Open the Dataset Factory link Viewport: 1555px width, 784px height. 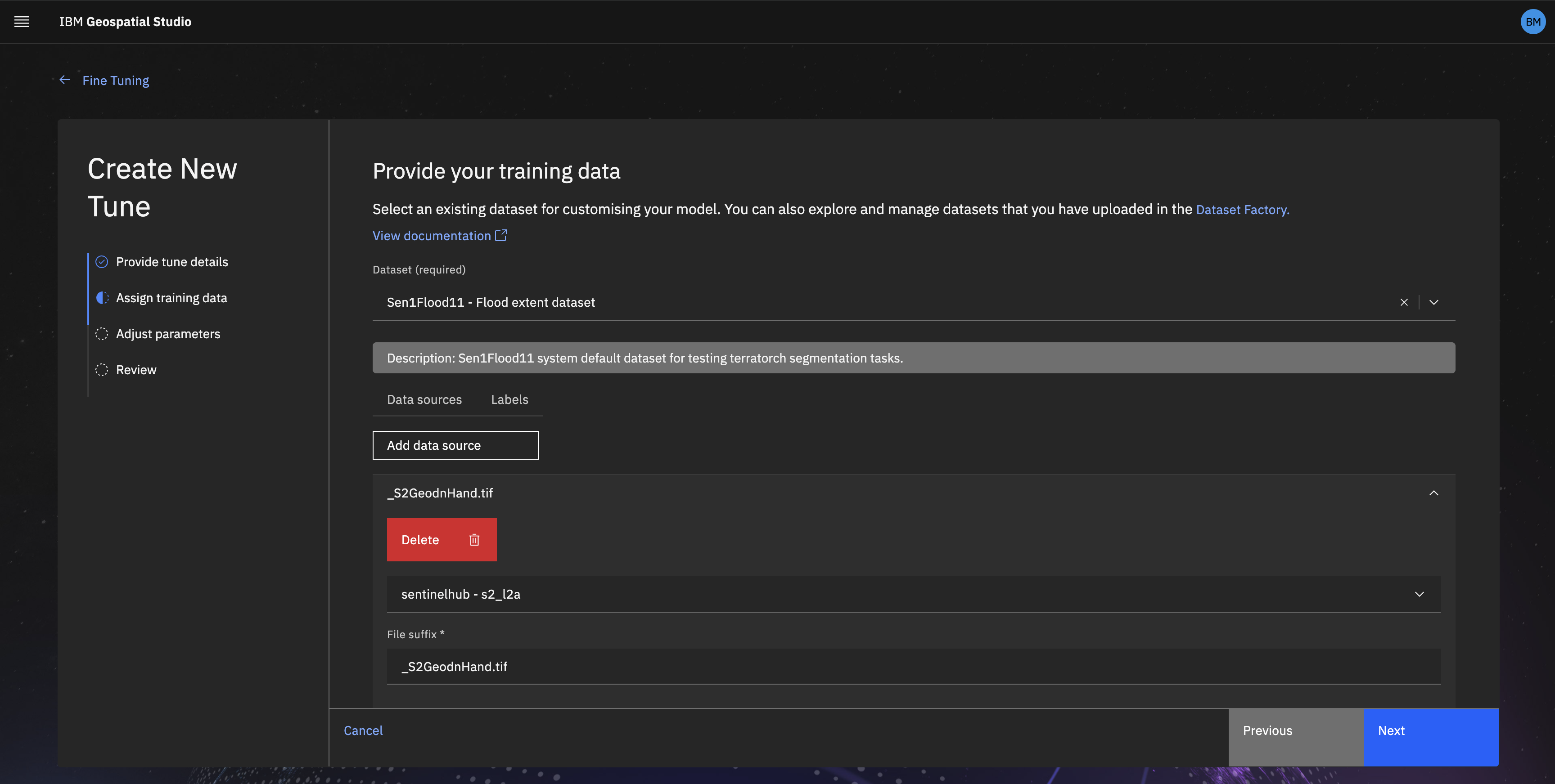click(x=1242, y=210)
